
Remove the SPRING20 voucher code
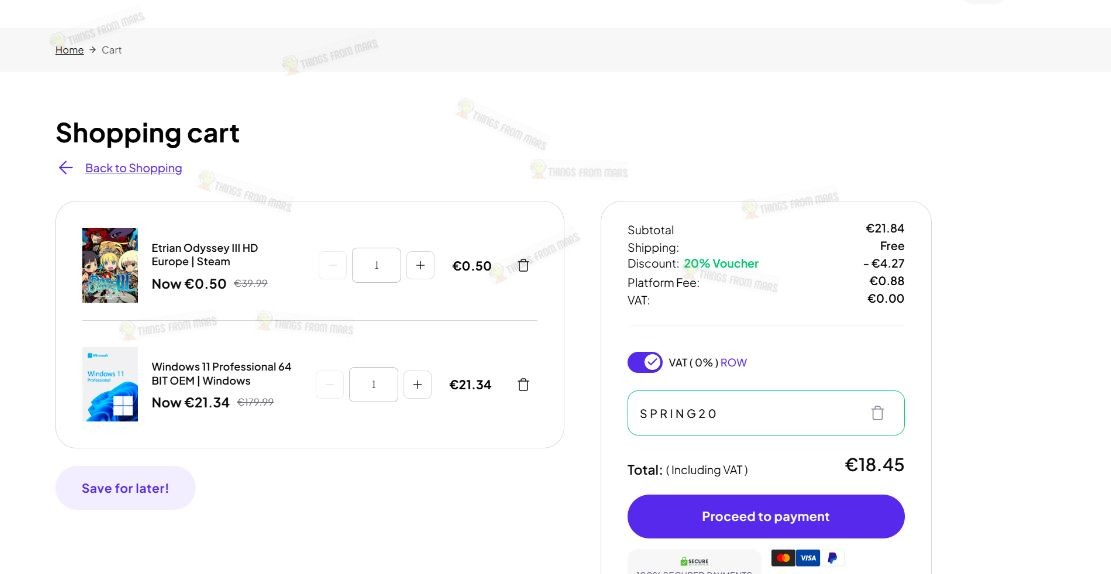click(877, 413)
